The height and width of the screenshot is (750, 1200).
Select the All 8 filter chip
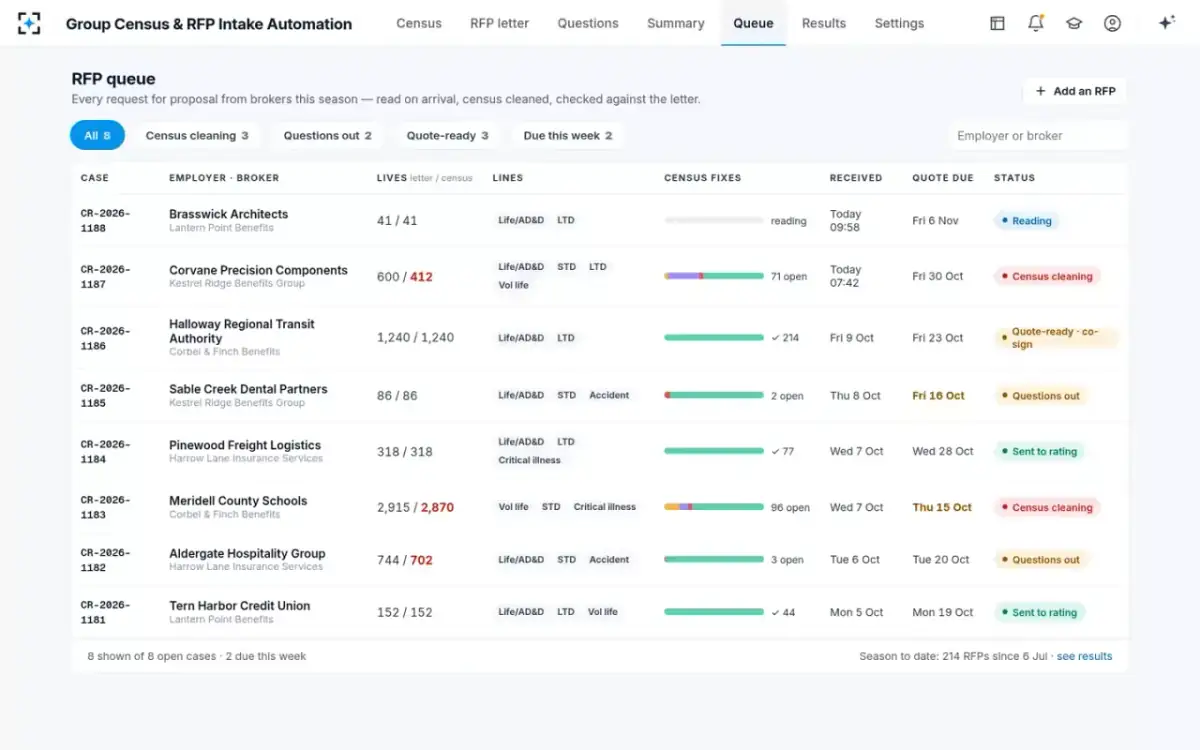tap(97, 136)
